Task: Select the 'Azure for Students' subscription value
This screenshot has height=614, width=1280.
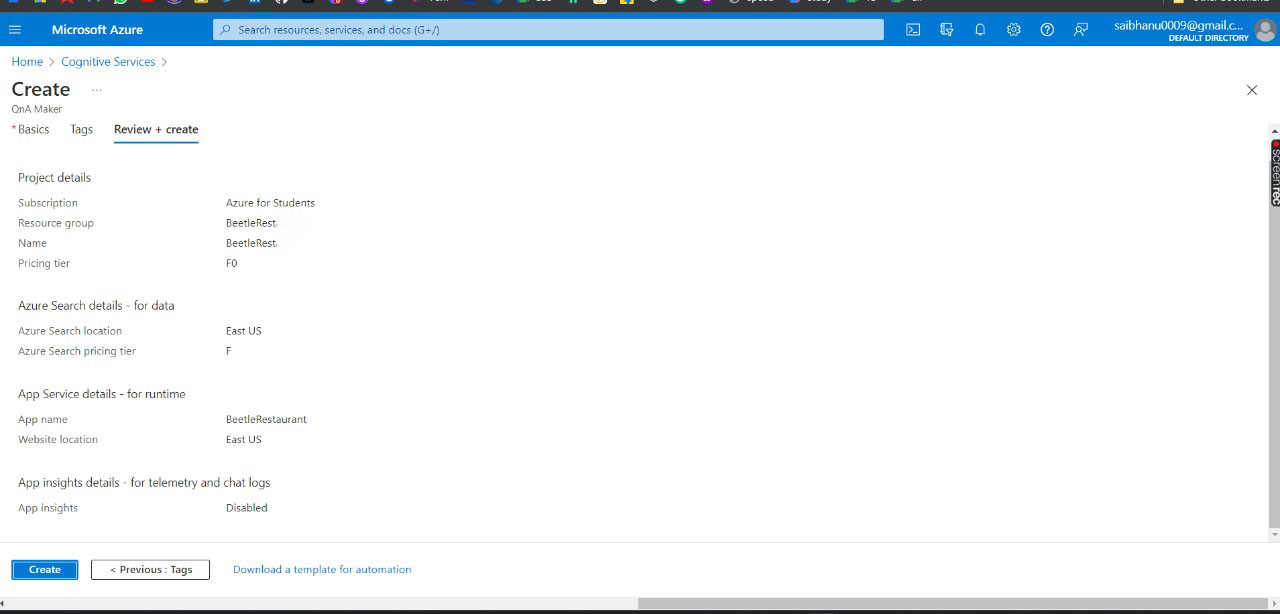Action: 270,203
